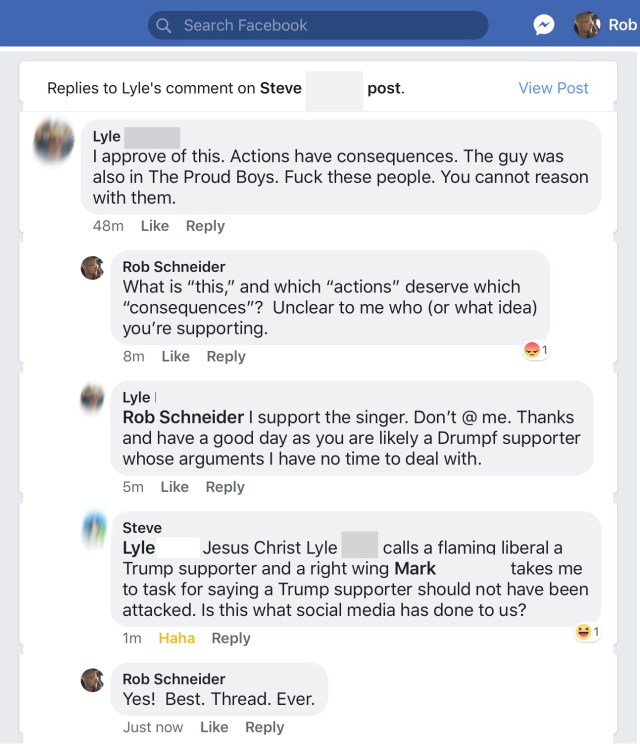Open Lyle's blurred avatar on top comment

click(x=53, y=139)
